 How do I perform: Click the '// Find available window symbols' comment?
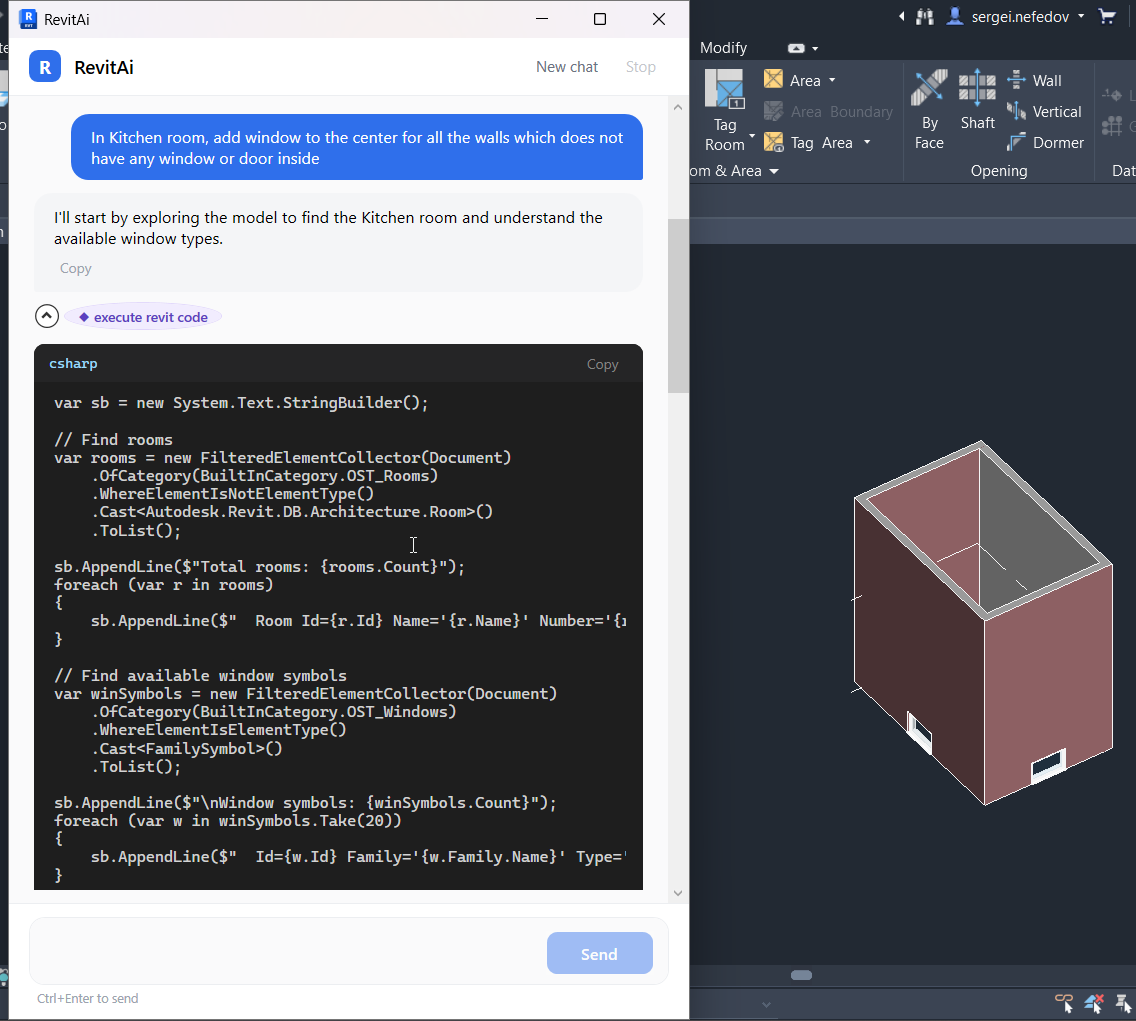coord(200,675)
